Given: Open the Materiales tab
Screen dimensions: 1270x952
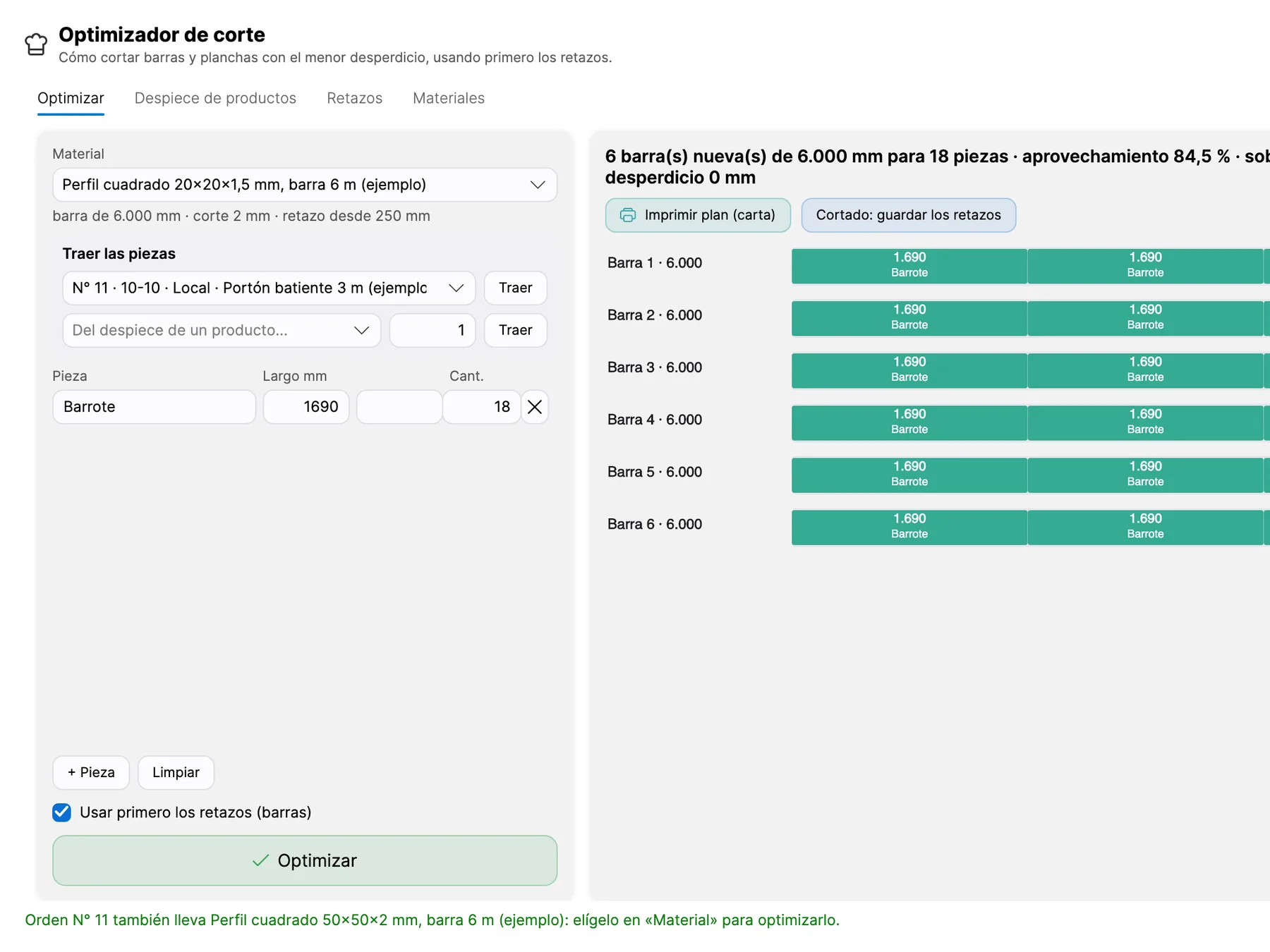Looking at the screenshot, I should (449, 98).
